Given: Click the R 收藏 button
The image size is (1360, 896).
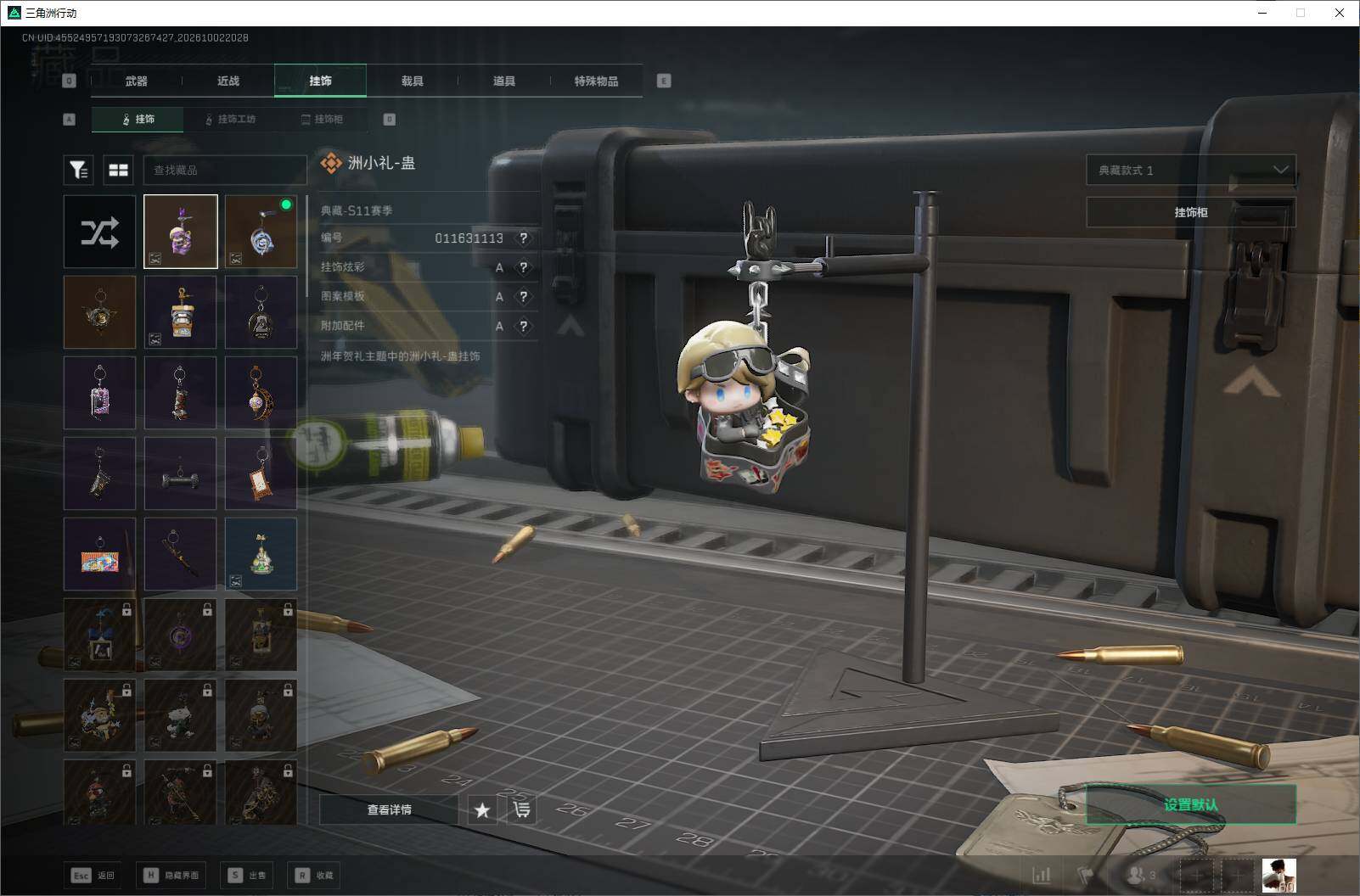Looking at the screenshot, I should coord(315,875).
